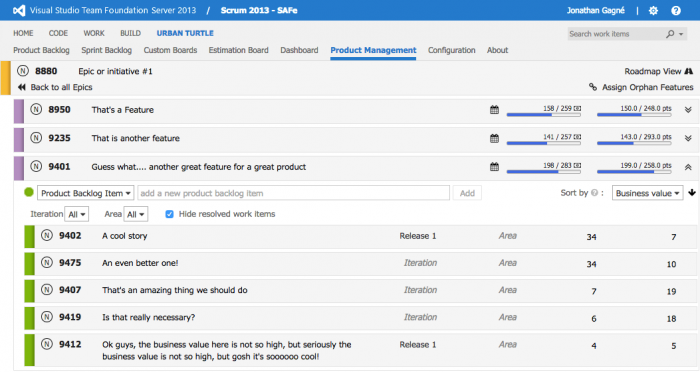700x372 pixels.
Task: Switch to Custom Boards tab
Action: (x=170, y=50)
